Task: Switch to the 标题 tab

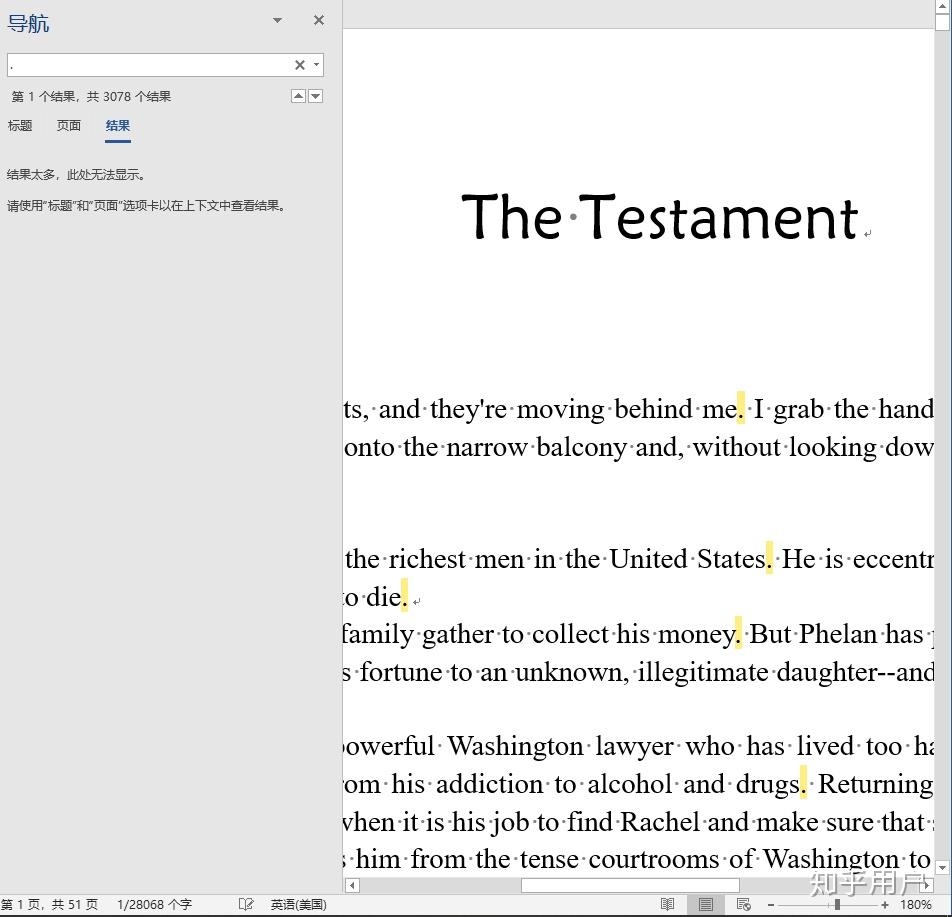Action: click(x=20, y=126)
